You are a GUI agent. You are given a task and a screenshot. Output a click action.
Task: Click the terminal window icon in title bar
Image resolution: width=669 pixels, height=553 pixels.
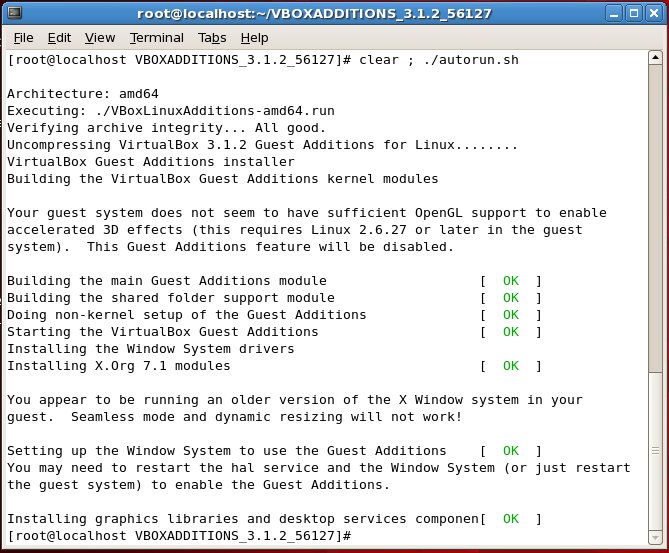point(15,13)
